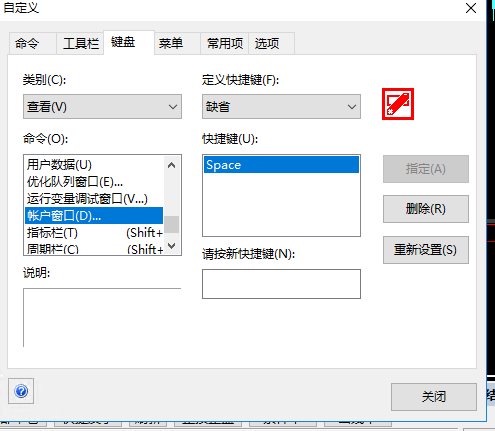
Task: Click the command list scrollbar thumb
Action: [x=172, y=224]
